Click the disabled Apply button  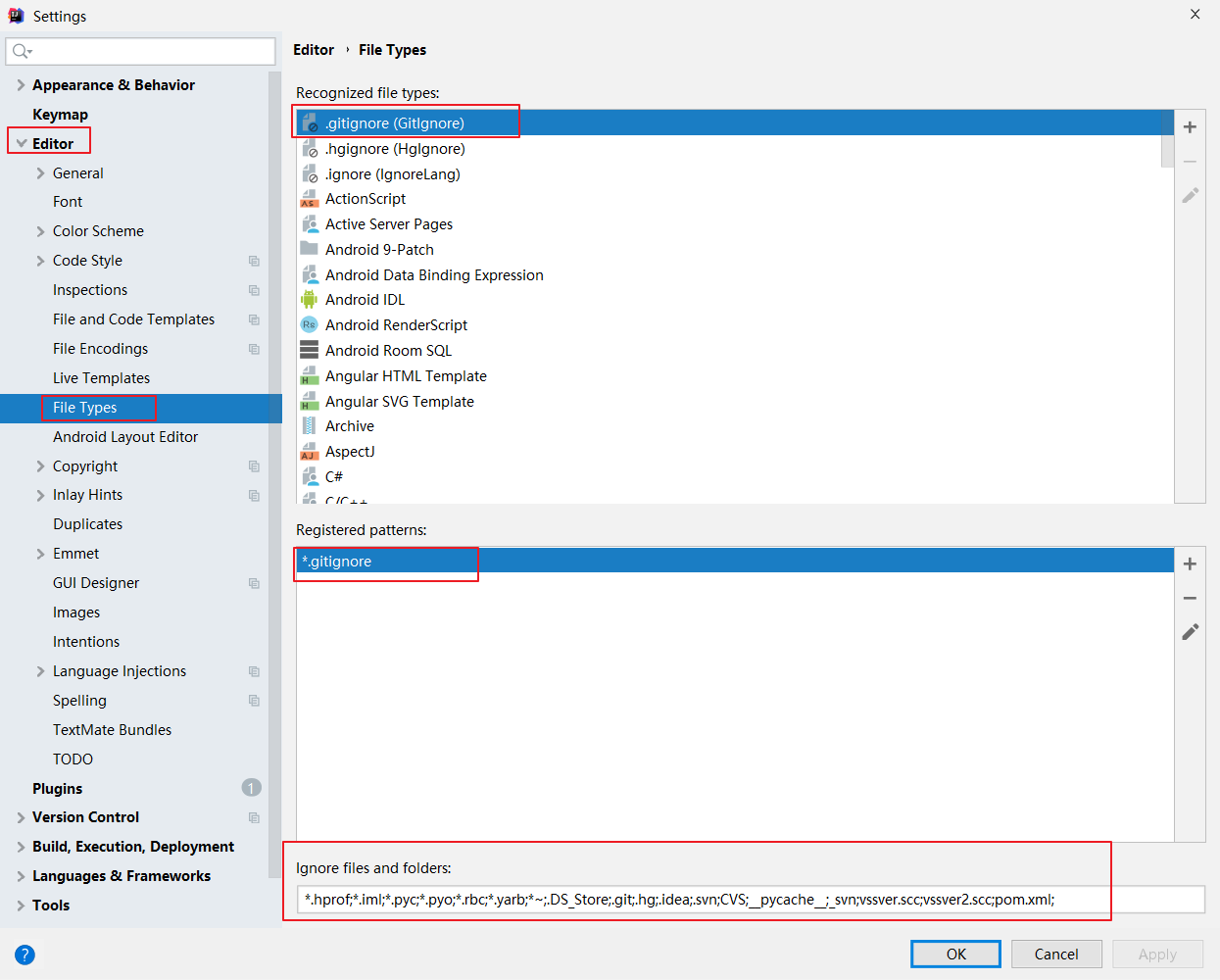[x=1157, y=955]
